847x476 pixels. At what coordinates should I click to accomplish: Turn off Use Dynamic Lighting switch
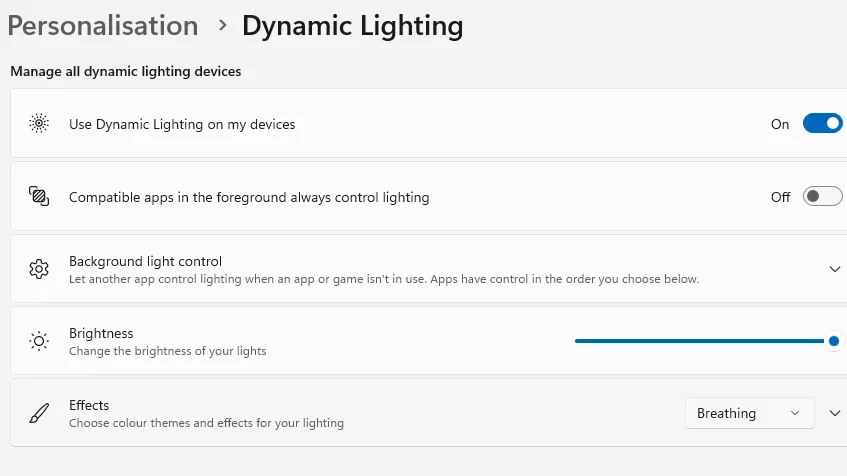tap(822, 124)
